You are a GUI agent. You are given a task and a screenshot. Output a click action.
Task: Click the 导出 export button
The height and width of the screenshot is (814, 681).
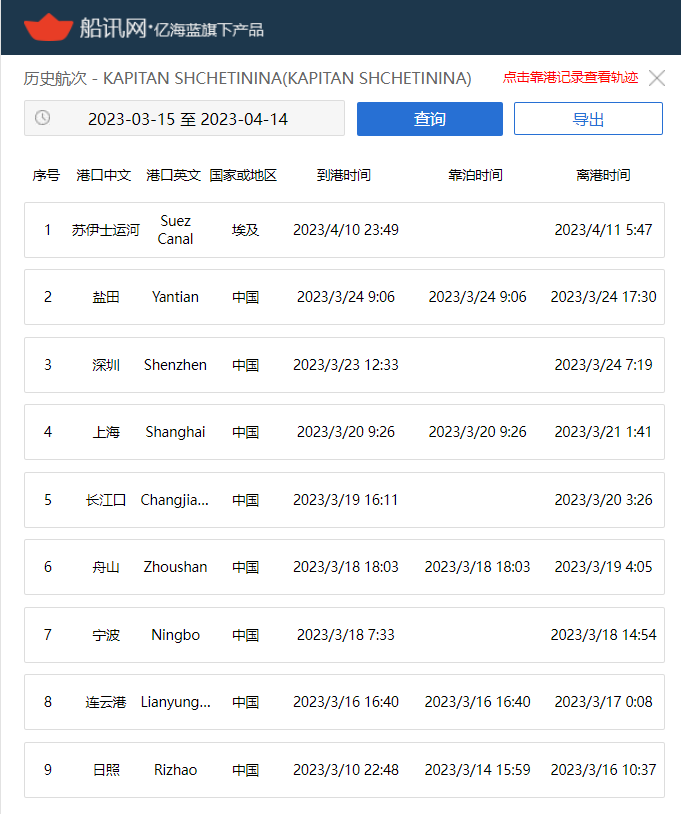[x=588, y=119]
